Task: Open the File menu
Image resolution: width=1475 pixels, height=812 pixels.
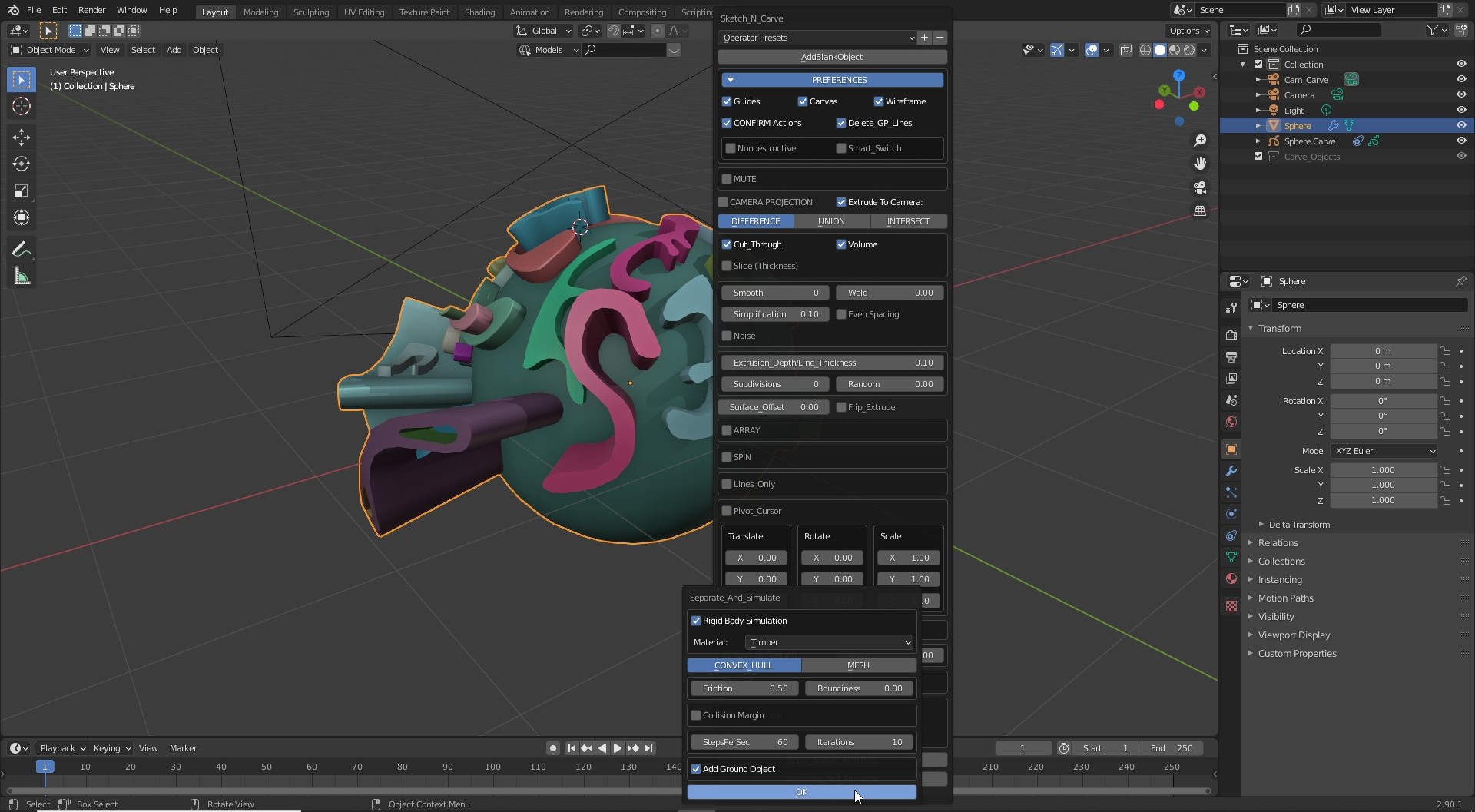Action: pos(34,10)
